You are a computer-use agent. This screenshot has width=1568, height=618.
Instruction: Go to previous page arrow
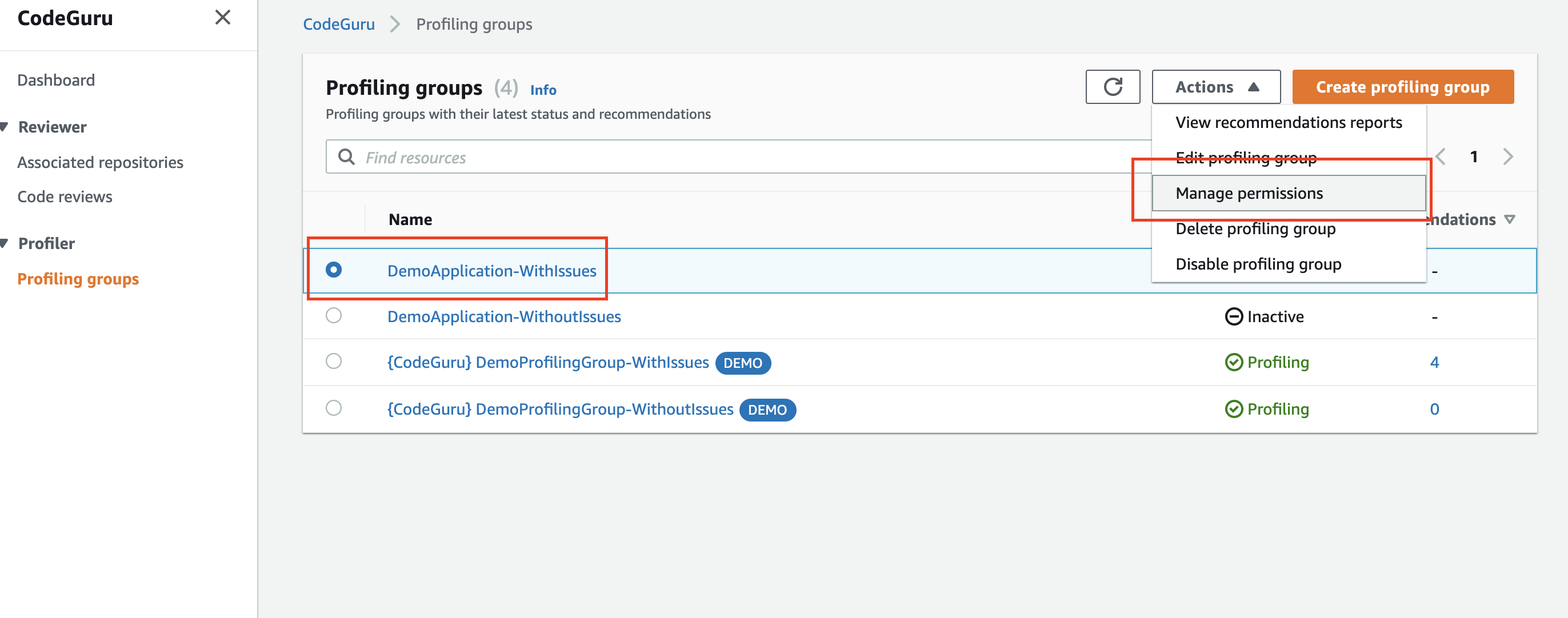coord(1441,157)
